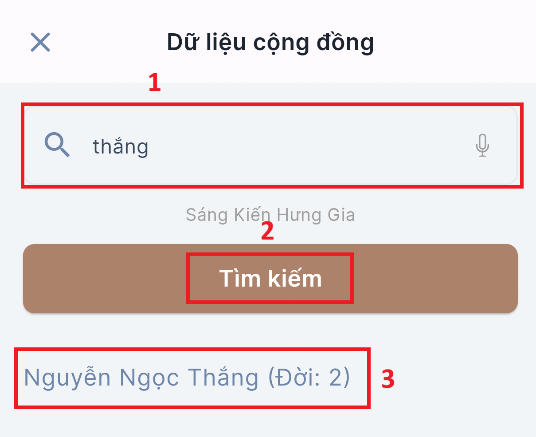Image resolution: width=536 pixels, height=437 pixels.
Task: Click the red annotation number 1
Action: coord(154,82)
